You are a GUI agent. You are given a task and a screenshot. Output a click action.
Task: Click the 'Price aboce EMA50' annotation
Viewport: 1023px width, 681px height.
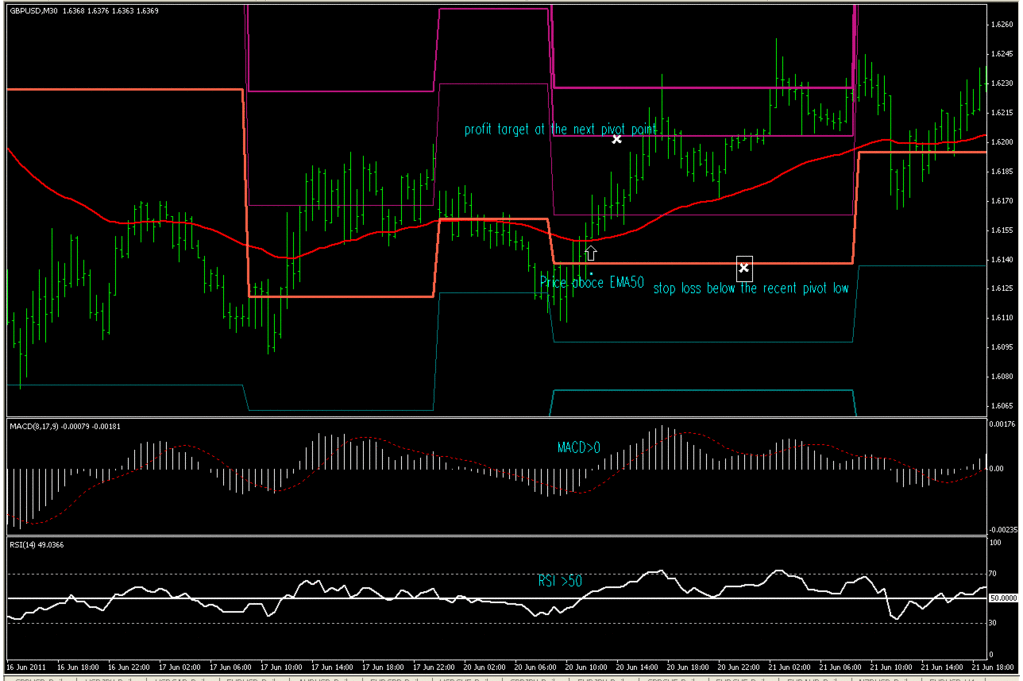[592, 282]
